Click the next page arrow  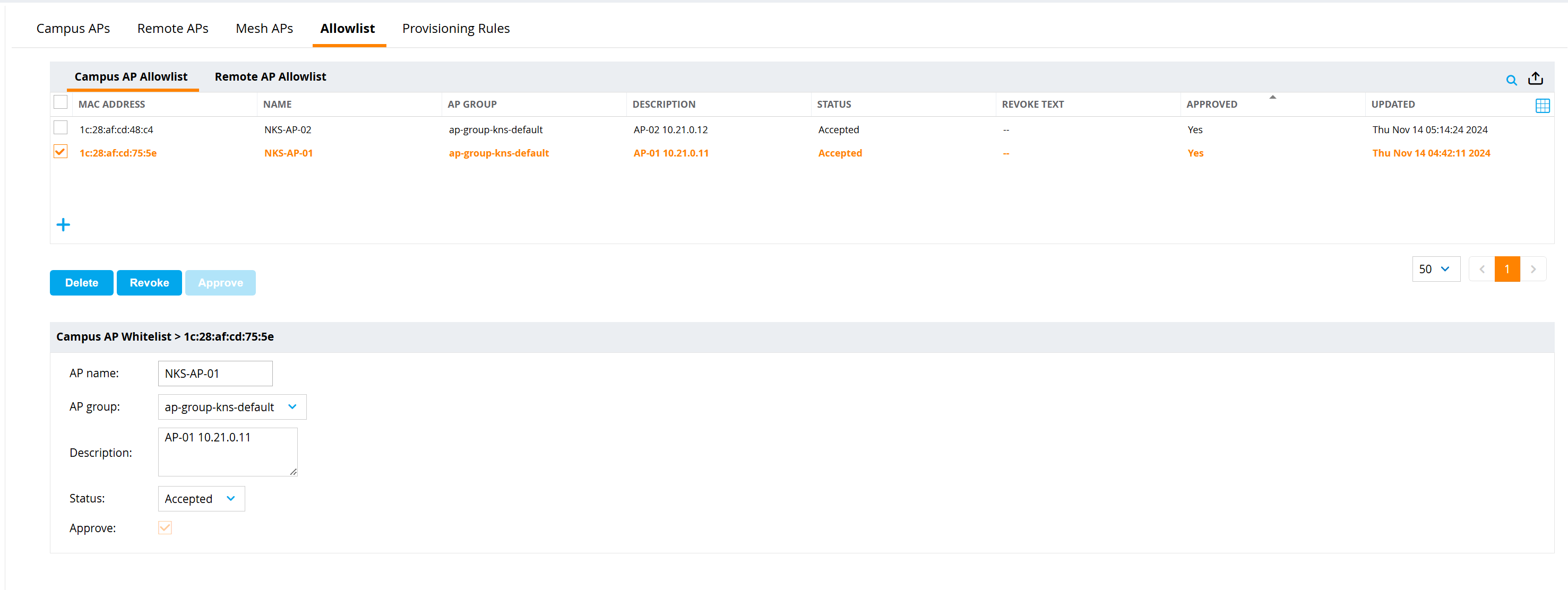(1533, 268)
